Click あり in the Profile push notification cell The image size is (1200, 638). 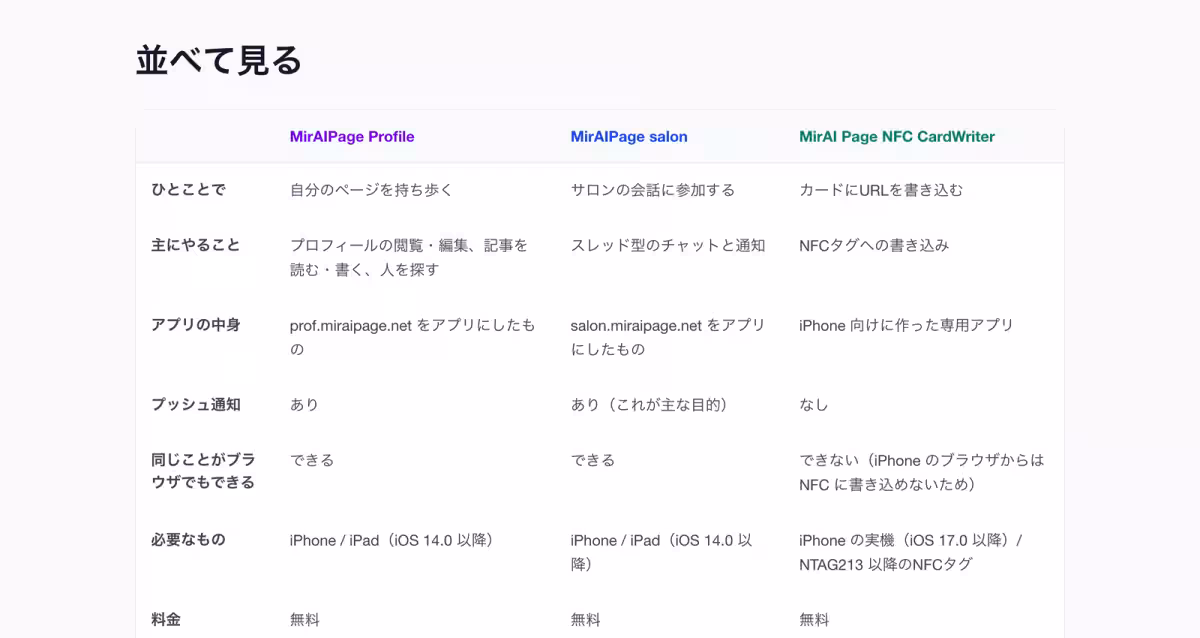304,405
